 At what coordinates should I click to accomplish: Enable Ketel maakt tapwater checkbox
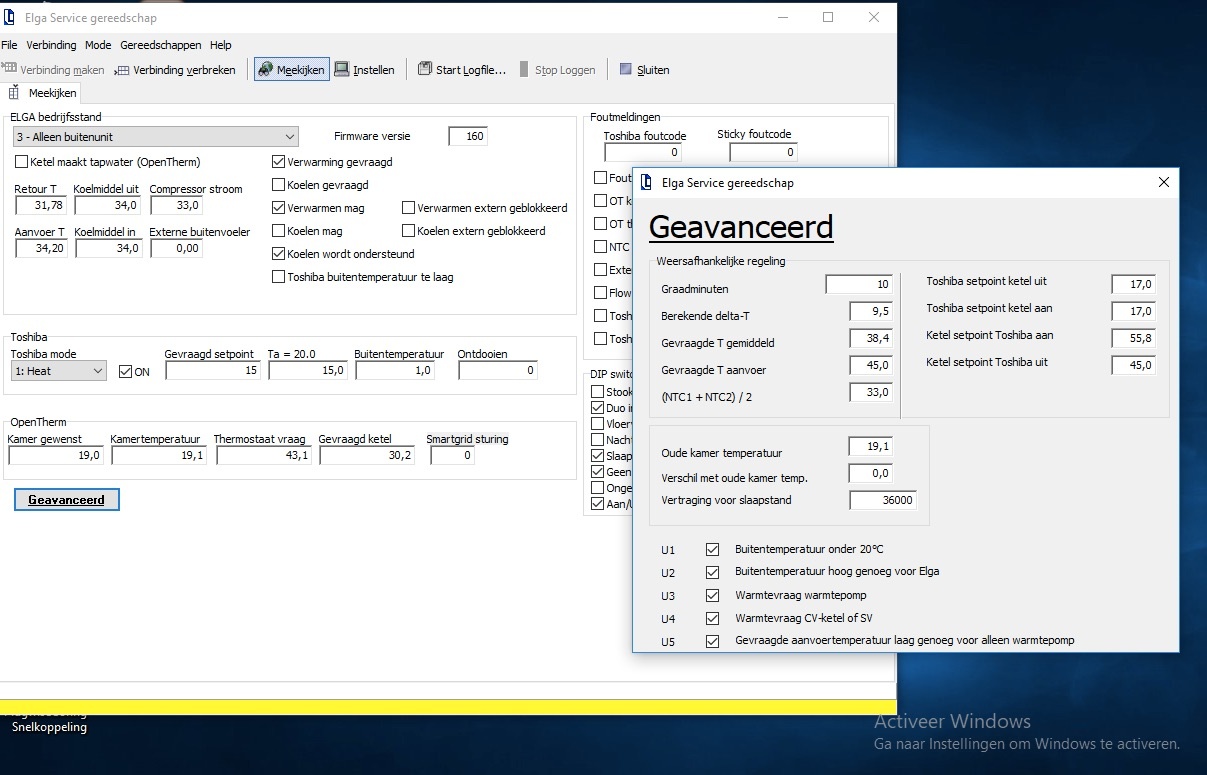pos(22,162)
